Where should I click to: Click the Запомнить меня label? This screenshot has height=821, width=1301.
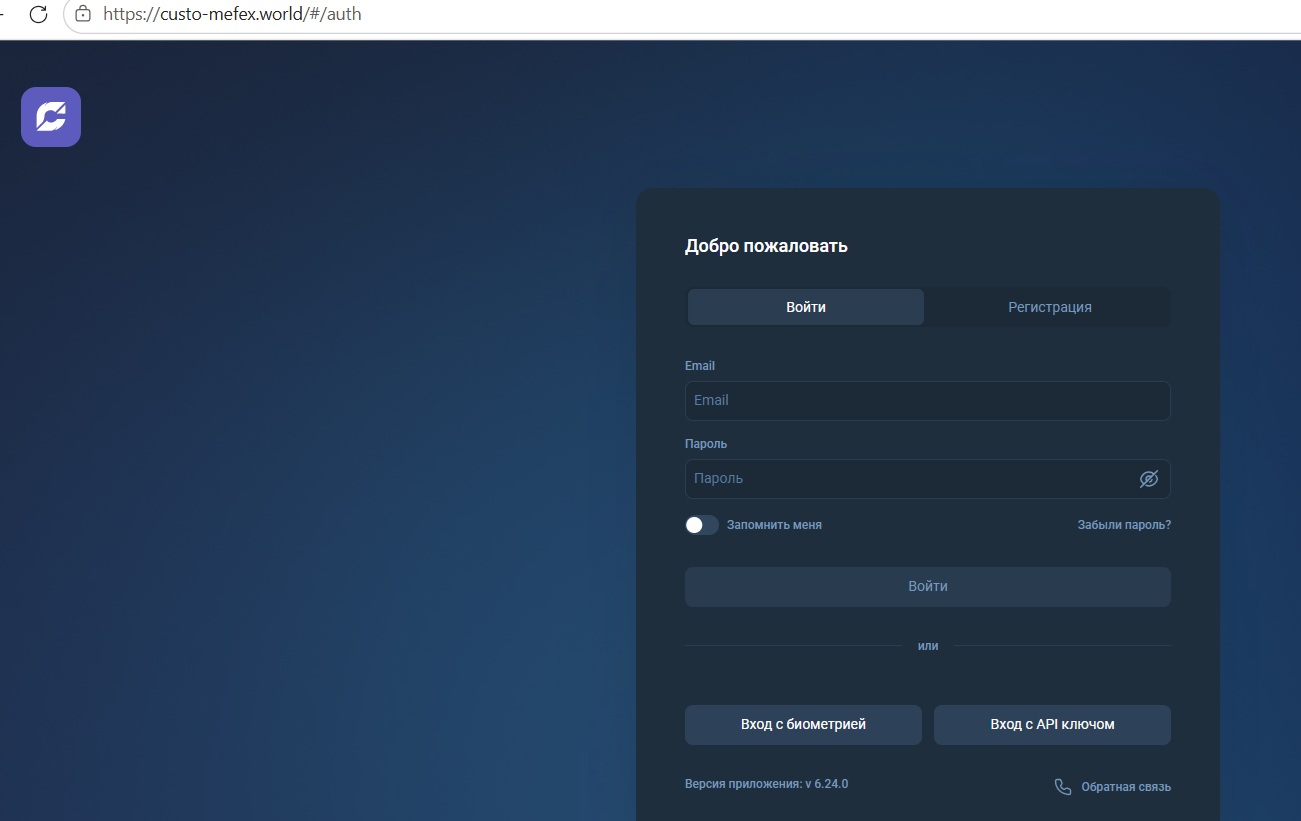pyautogui.click(x=774, y=525)
